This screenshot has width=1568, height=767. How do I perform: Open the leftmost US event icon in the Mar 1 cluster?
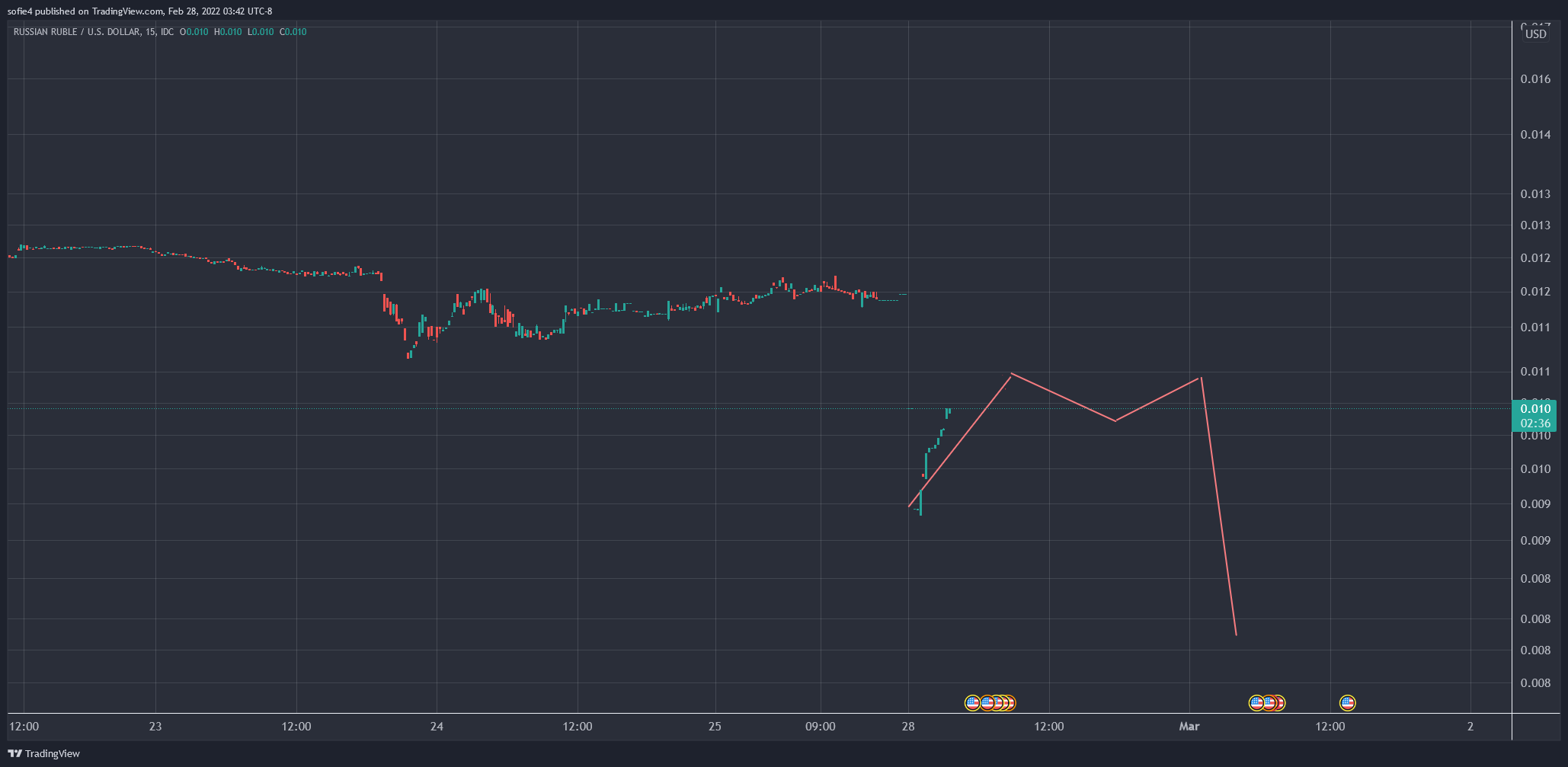(x=1256, y=702)
